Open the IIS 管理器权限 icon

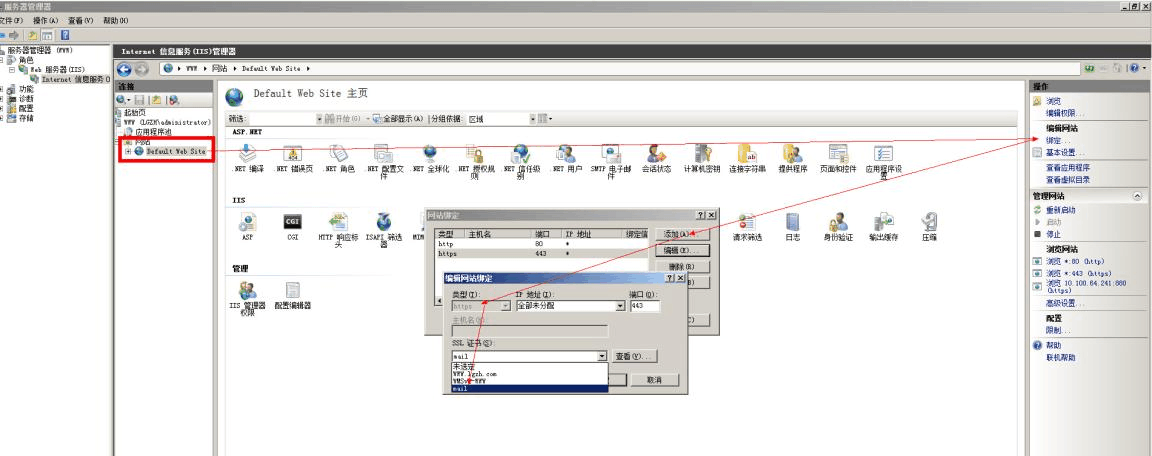point(246,292)
